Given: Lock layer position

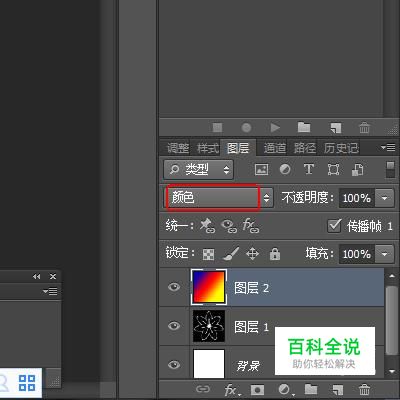Looking at the screenshot, I should (252, 254).
